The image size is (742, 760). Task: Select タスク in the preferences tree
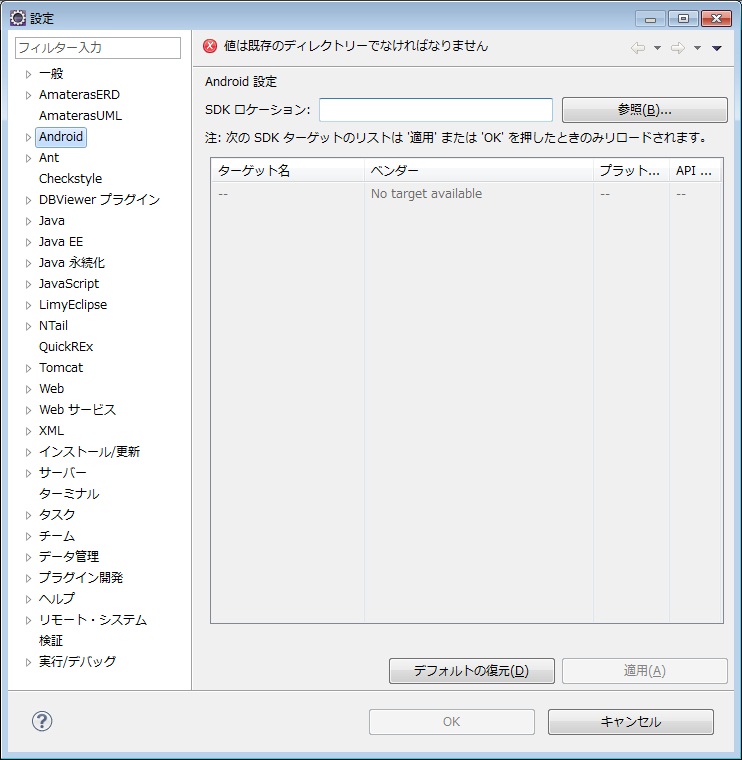[x=57, y=515]
